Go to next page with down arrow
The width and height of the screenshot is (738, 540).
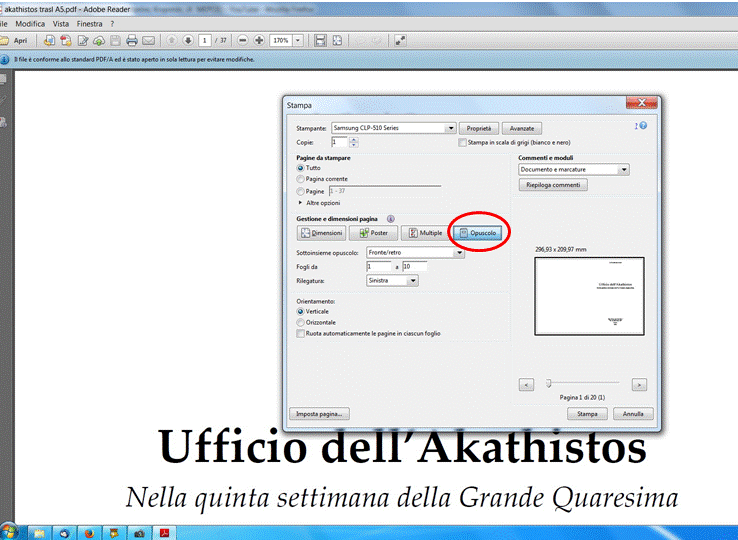tap(187, 41)
